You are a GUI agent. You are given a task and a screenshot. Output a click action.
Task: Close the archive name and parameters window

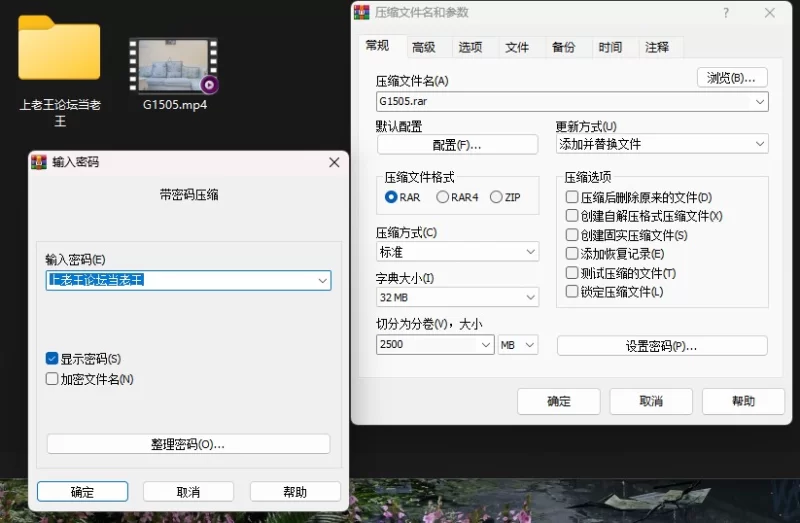pyautogui.click(x=770, y=13)
